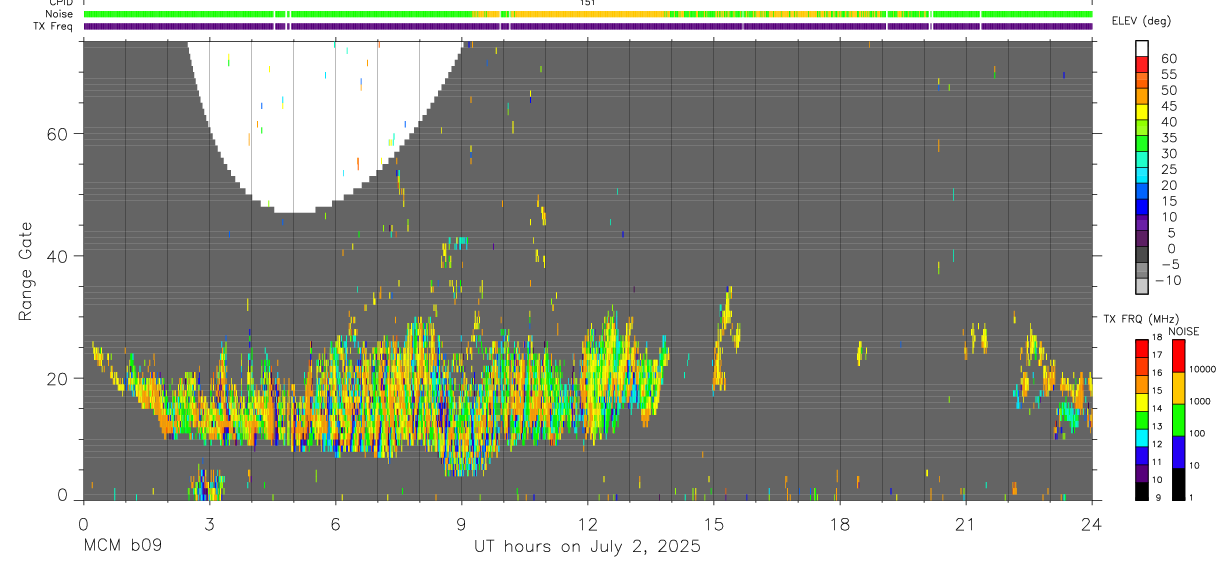Viewport: 1228px width, 567px height.
Task: Click the MCM b09 radar label
Action: pos(122,547)
